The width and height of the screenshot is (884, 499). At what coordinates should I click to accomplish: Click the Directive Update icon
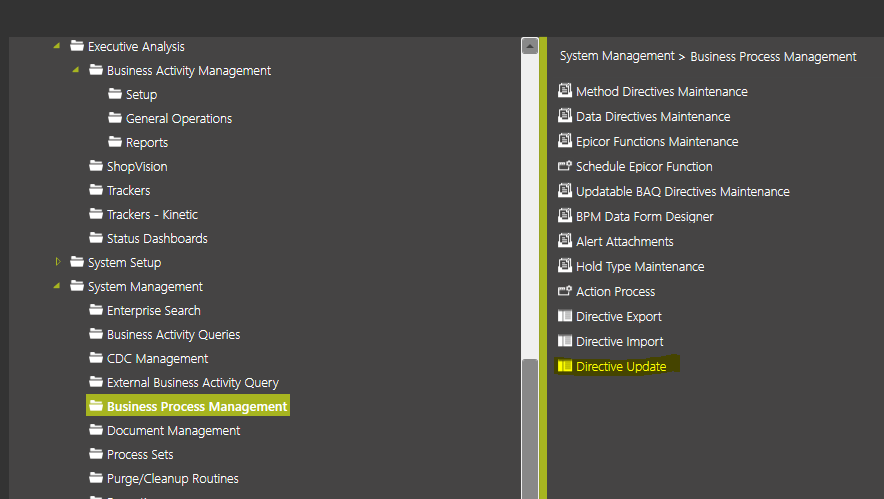(564, 366)
